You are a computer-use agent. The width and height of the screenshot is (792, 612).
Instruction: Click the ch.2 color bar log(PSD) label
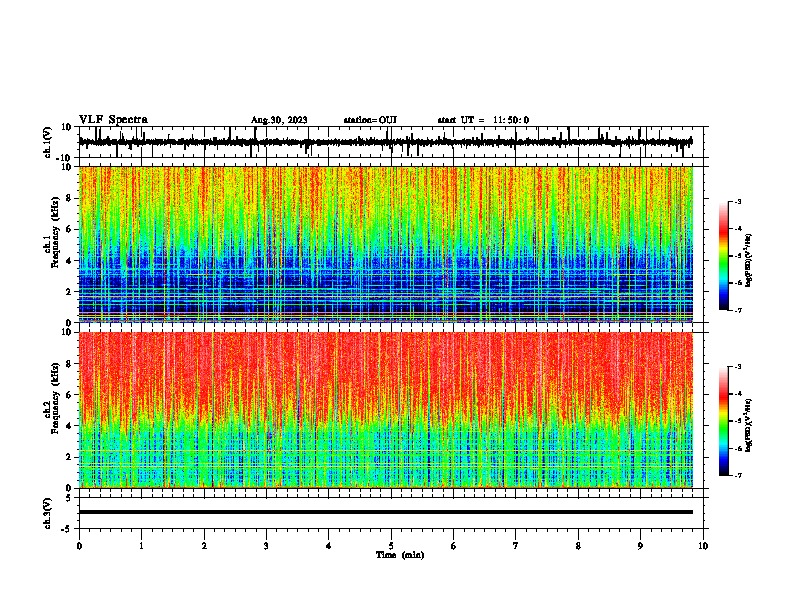click(x=748, y=425)
